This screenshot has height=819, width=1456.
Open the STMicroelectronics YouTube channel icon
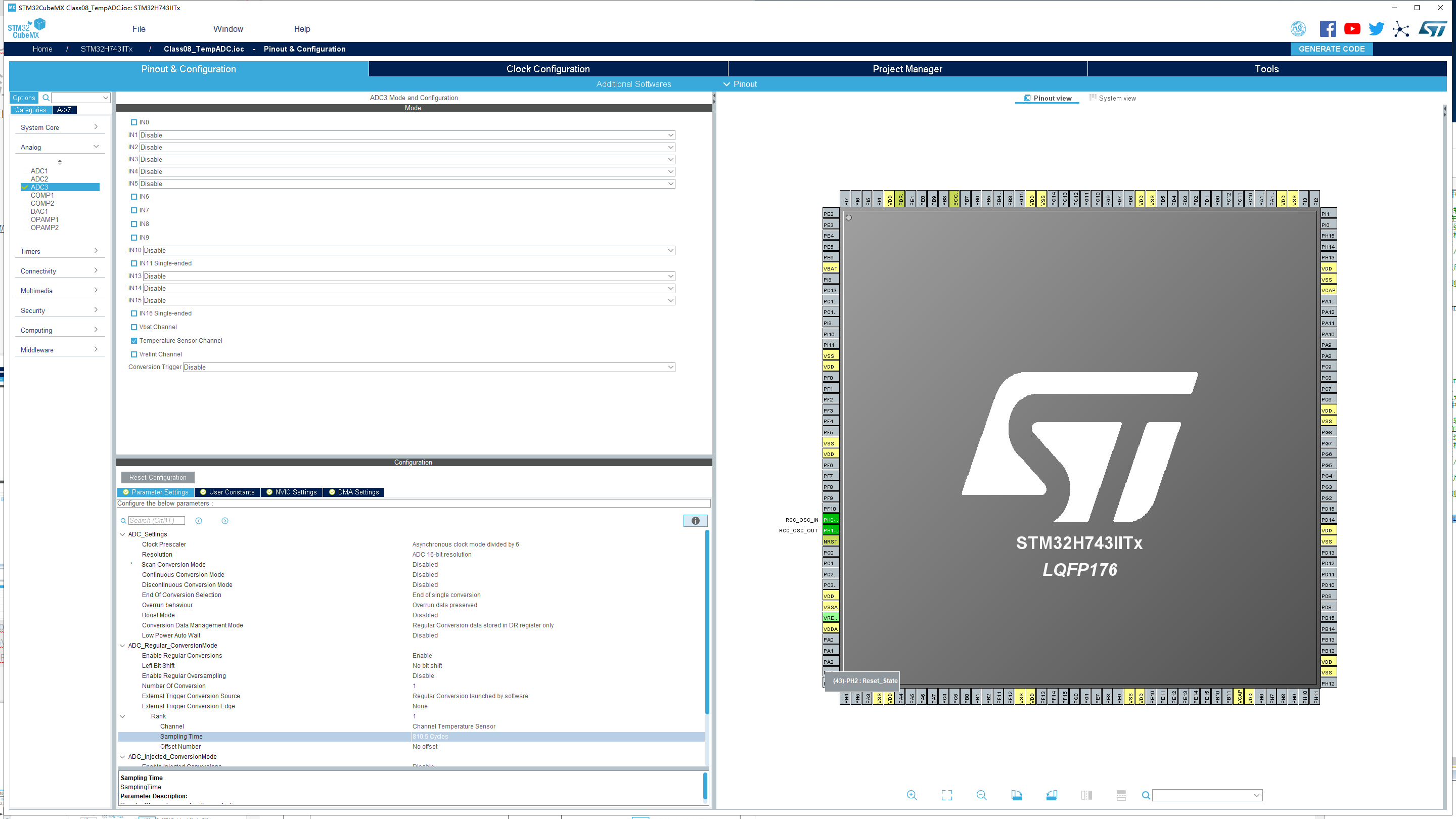[x=1352, y=28]
